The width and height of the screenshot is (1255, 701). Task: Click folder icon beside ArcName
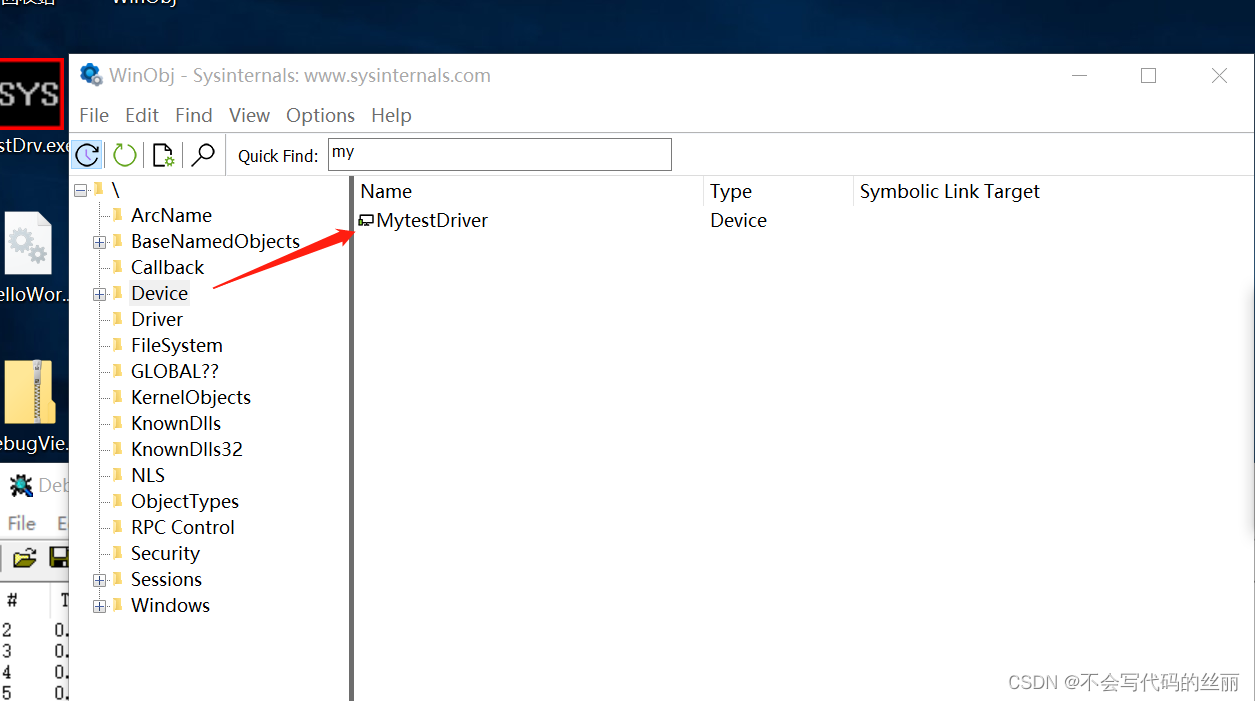(118, 215)
